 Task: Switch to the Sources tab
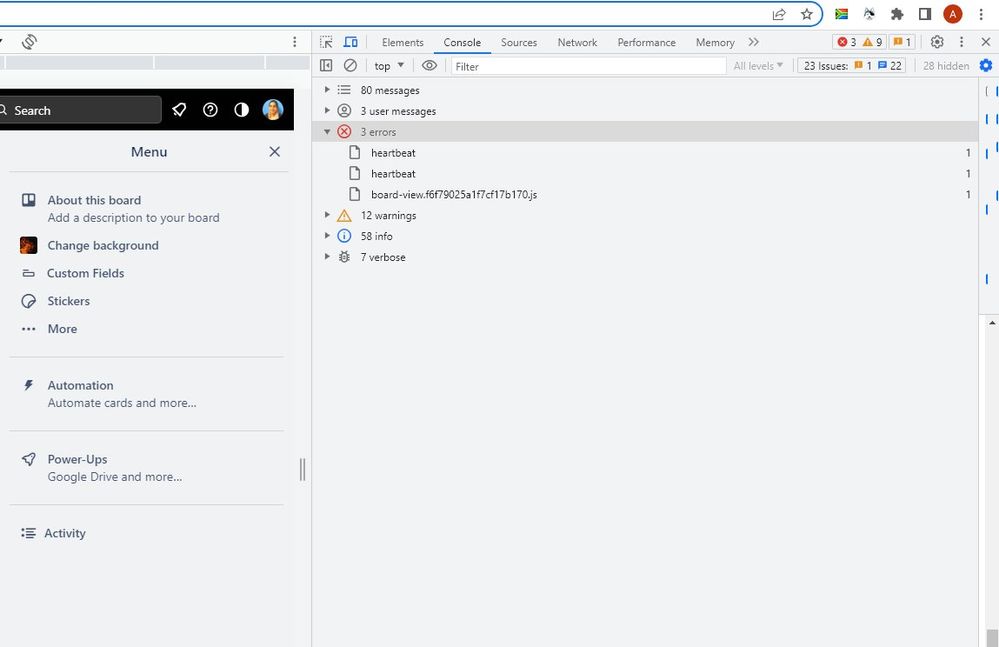pyautogui.click(x=519, y=42)
